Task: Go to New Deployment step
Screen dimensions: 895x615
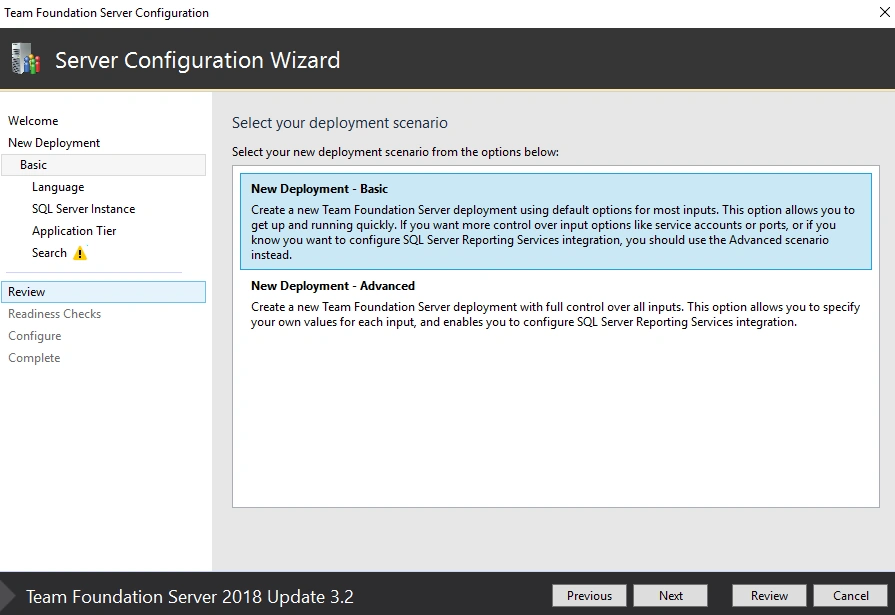Action: 54,143
